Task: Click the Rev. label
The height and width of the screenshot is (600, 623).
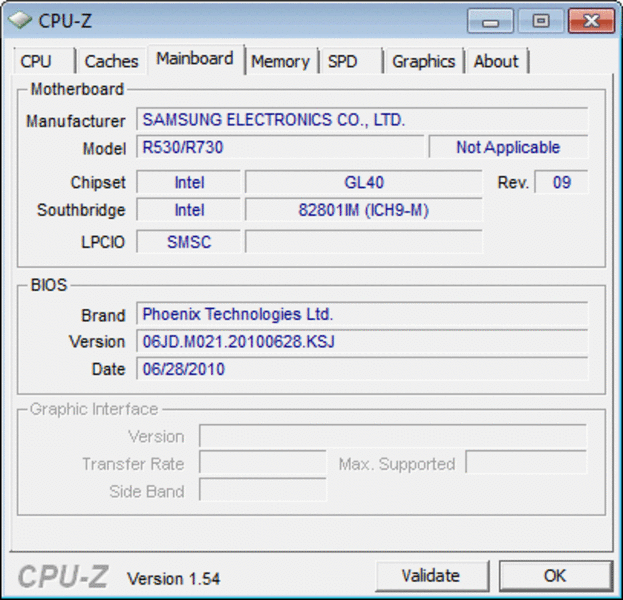Action: coord(513,183)
